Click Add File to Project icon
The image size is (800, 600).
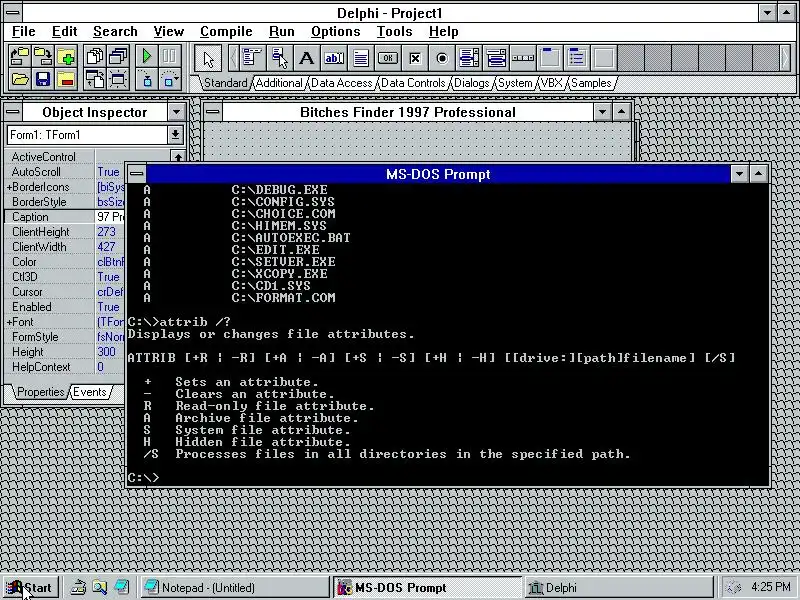click(66, 56)
